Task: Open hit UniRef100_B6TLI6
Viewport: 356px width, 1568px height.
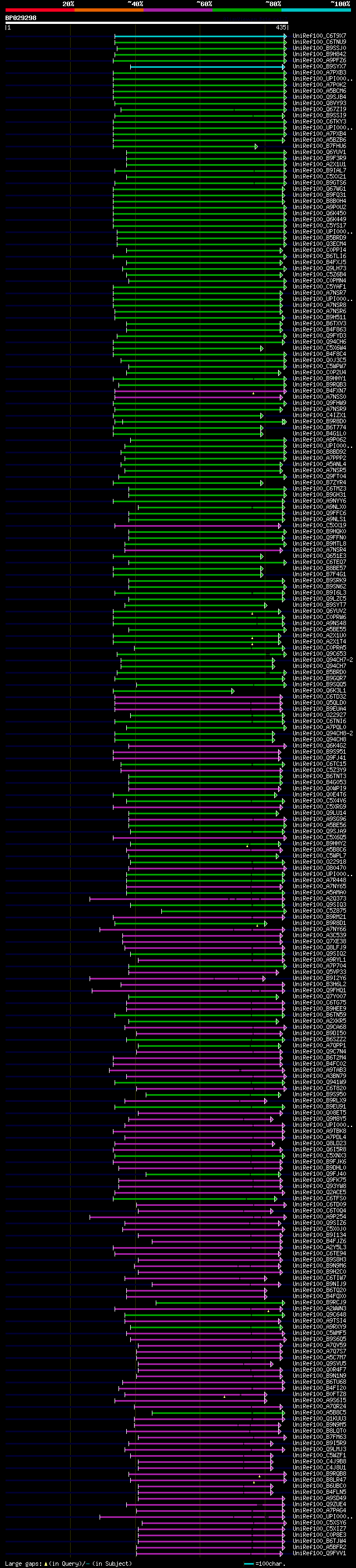Action: (x=319, y=256)
